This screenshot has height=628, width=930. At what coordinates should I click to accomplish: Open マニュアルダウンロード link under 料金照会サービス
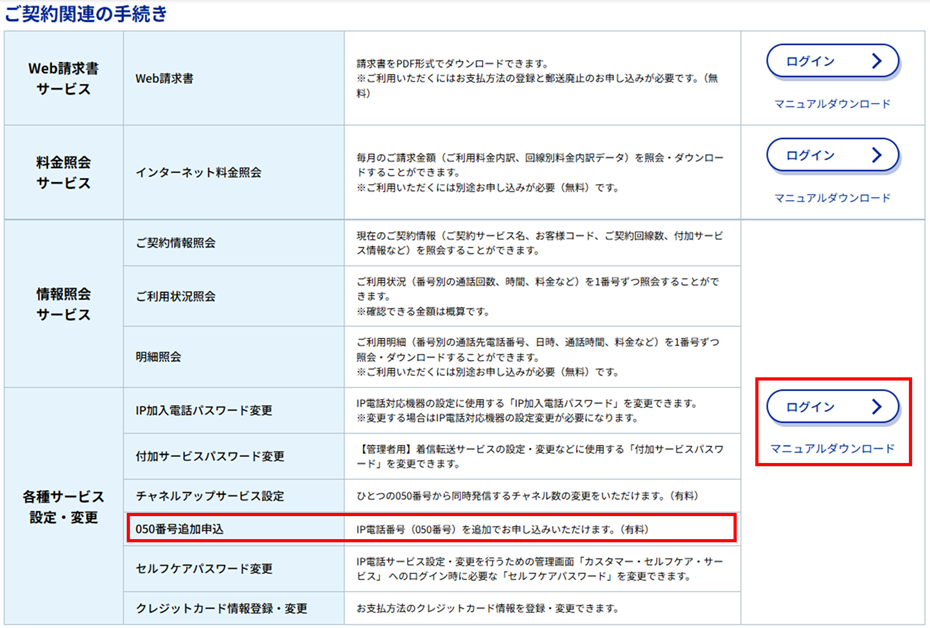[x=832, y=198]
